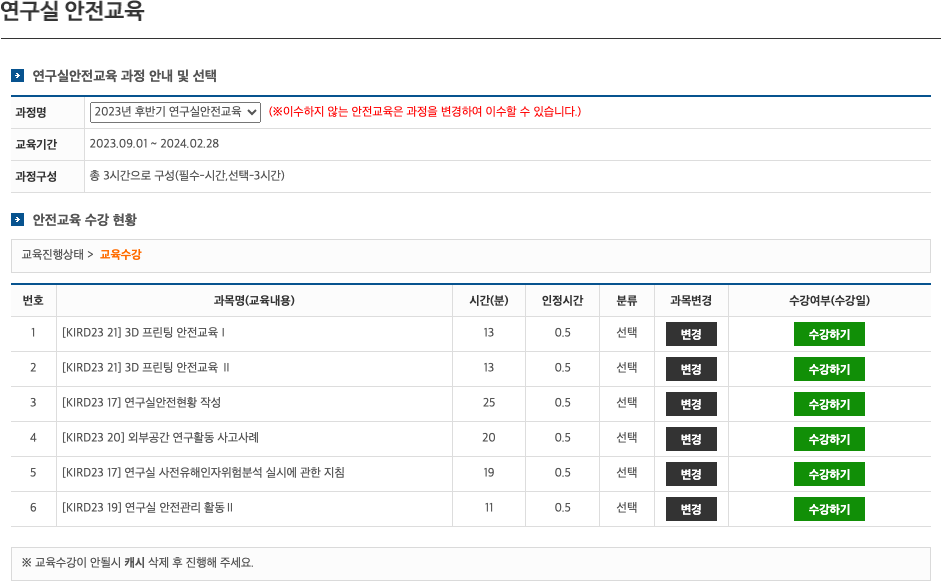Screen dimensions: 941x582
Task: Click the 11 minutes value for 안전관리 활동 II
Action: click(x=489, y=508)
